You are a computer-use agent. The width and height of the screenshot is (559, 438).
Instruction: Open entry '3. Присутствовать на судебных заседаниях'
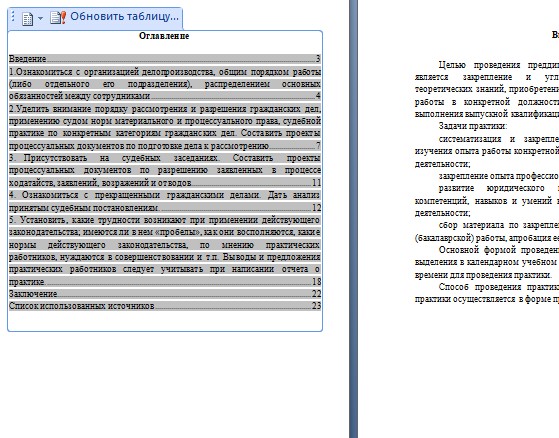click(165, 170)
